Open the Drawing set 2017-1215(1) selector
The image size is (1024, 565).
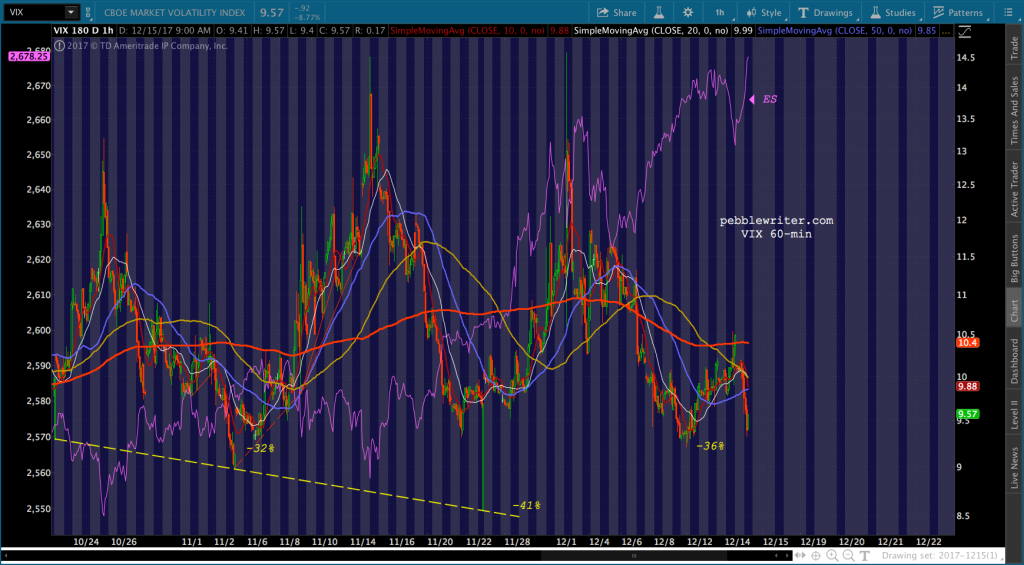click(x=943, y=556)
